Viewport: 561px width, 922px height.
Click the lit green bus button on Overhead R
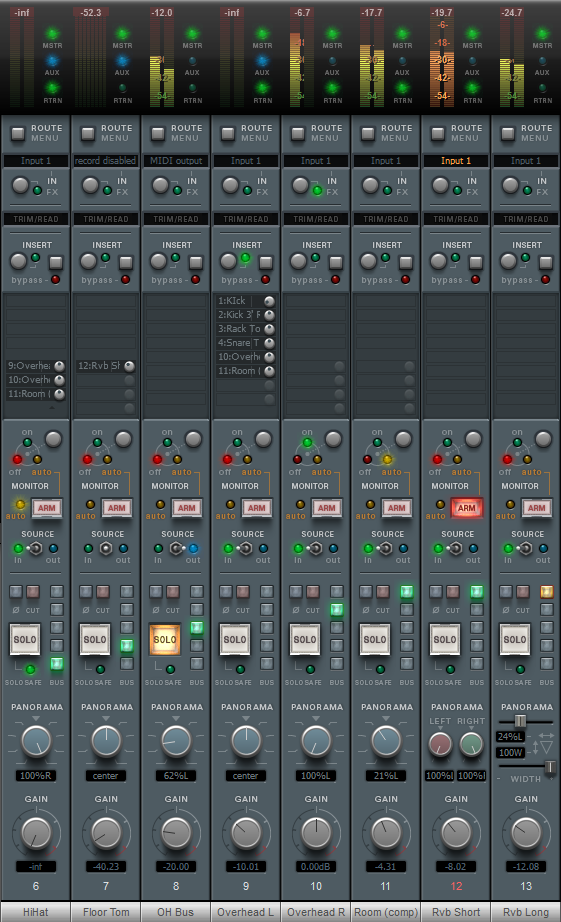pyautogui.click(x=336, y=609)
